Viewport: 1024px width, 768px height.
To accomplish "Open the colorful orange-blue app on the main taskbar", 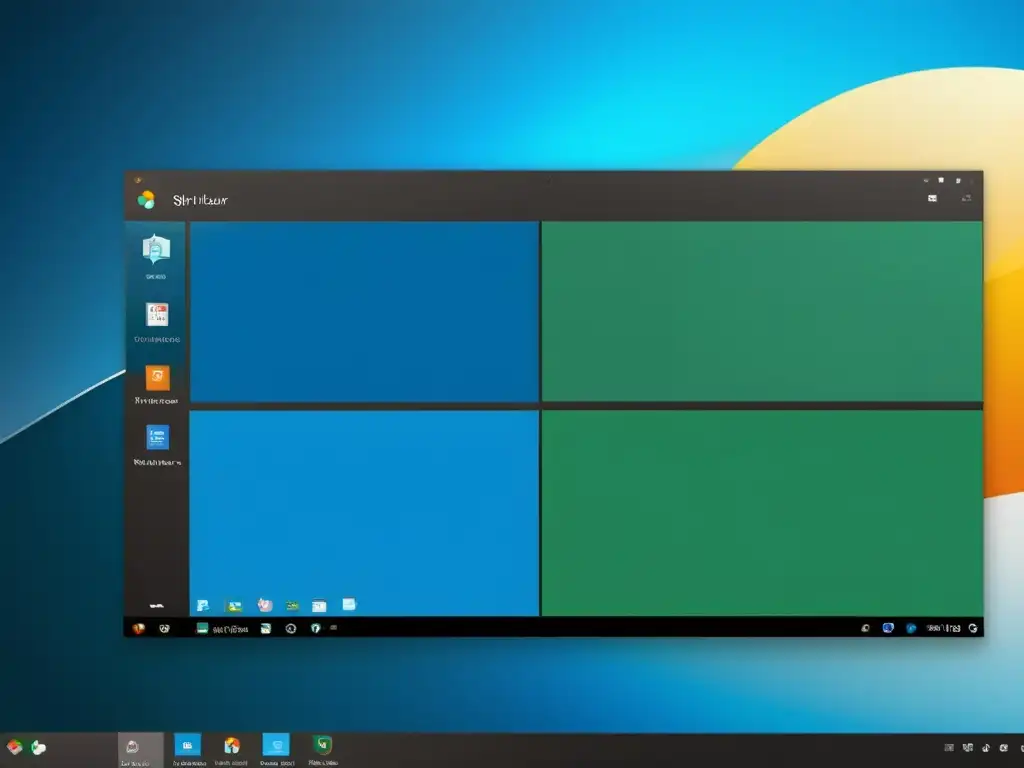I will [x=232, y=745].
